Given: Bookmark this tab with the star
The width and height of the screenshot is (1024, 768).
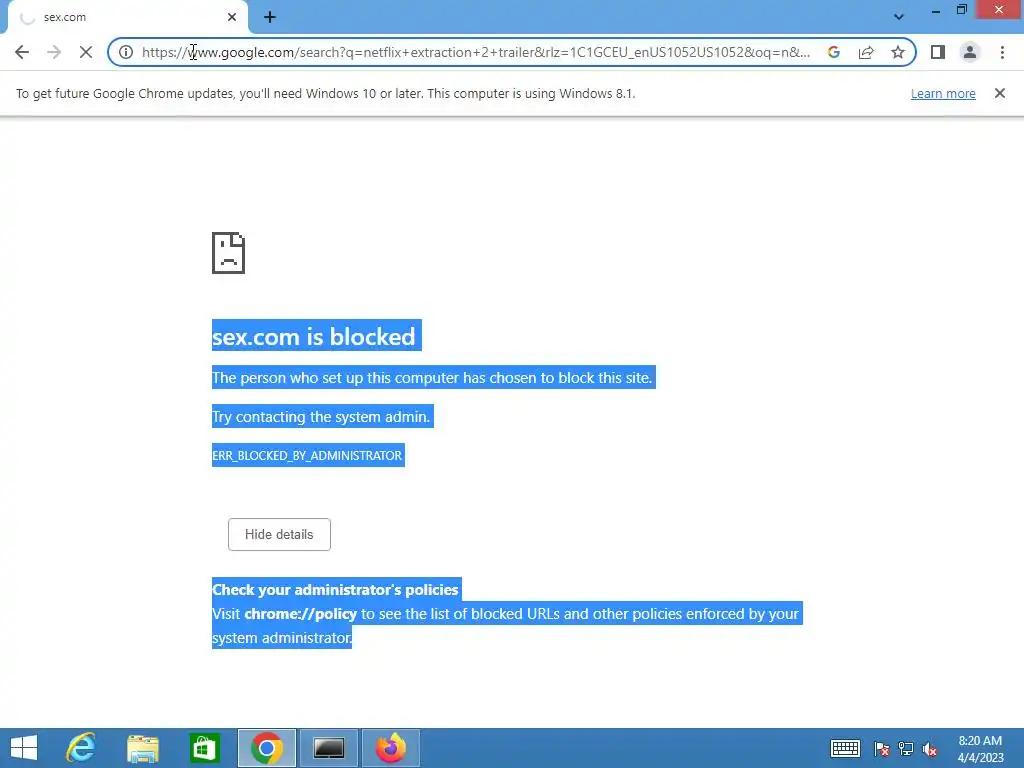Looking at the screenshot, I should pyautogui.click(x=898, y=52).
